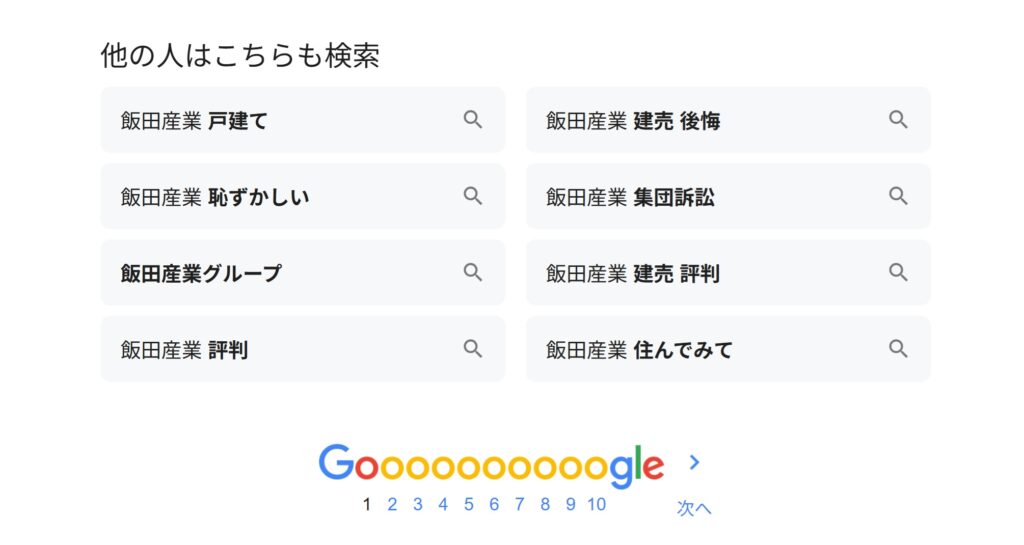Click search icon beside 建売 後悔

tap(899, 119)
